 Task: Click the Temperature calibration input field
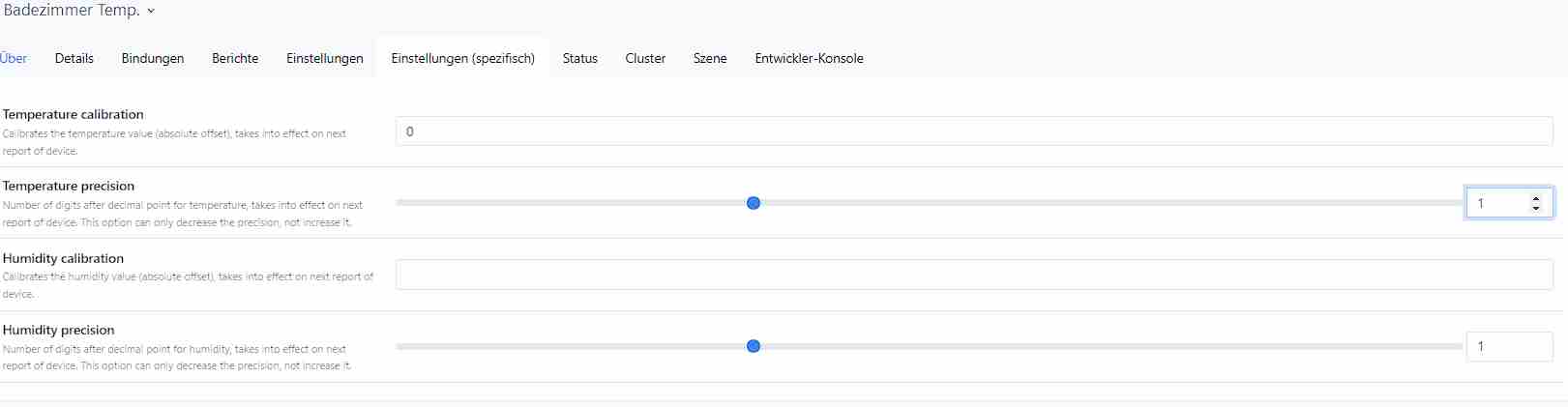(973, 131)
